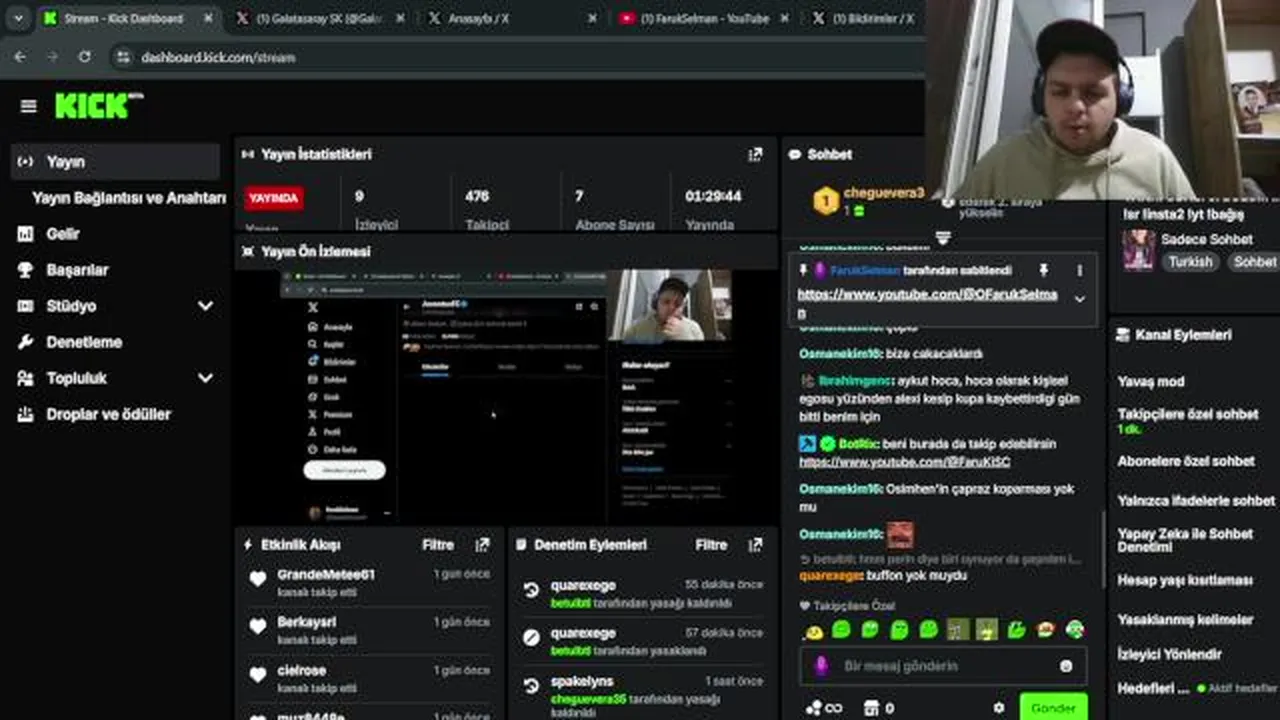The height and width of the screenshot is (720, 1280).
Task: Click the quarexege chat username in chat
Action: pos(830,576)
